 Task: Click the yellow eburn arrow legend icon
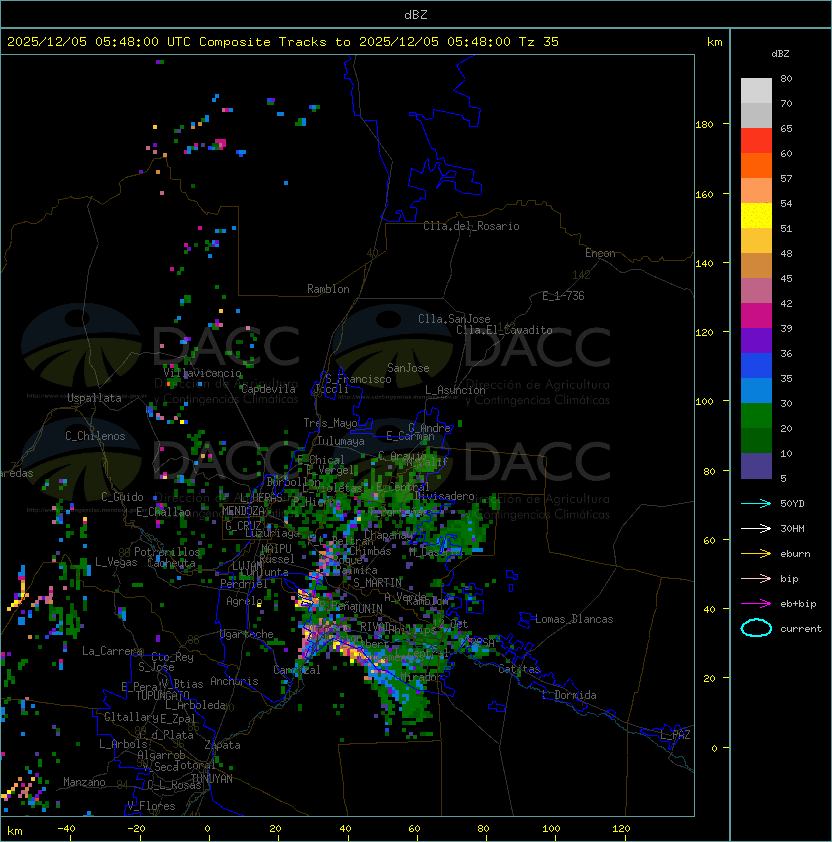coord(756,554)
